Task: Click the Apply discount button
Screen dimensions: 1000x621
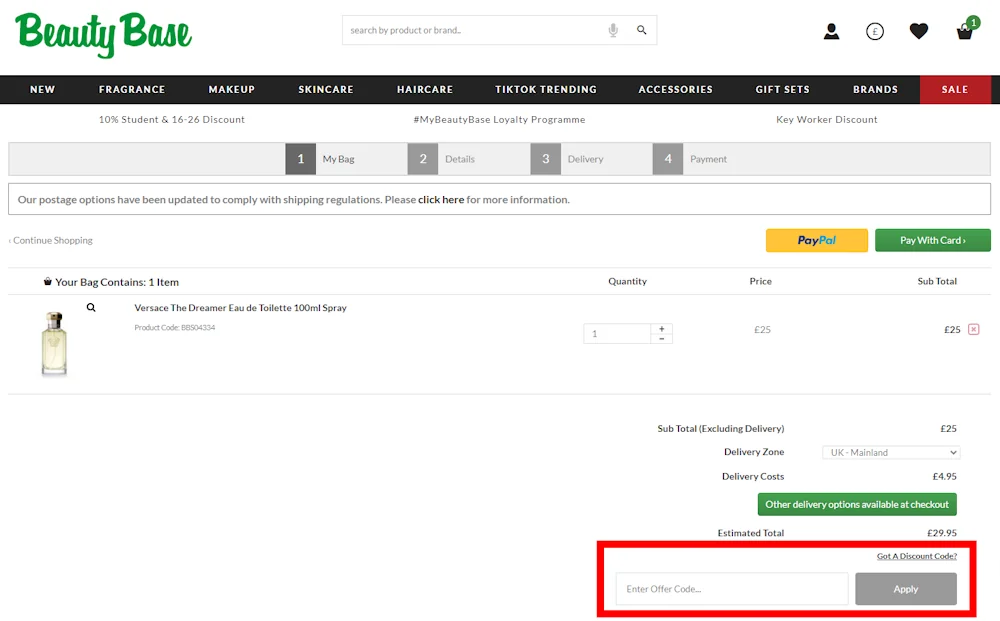Action: point(906,588)
